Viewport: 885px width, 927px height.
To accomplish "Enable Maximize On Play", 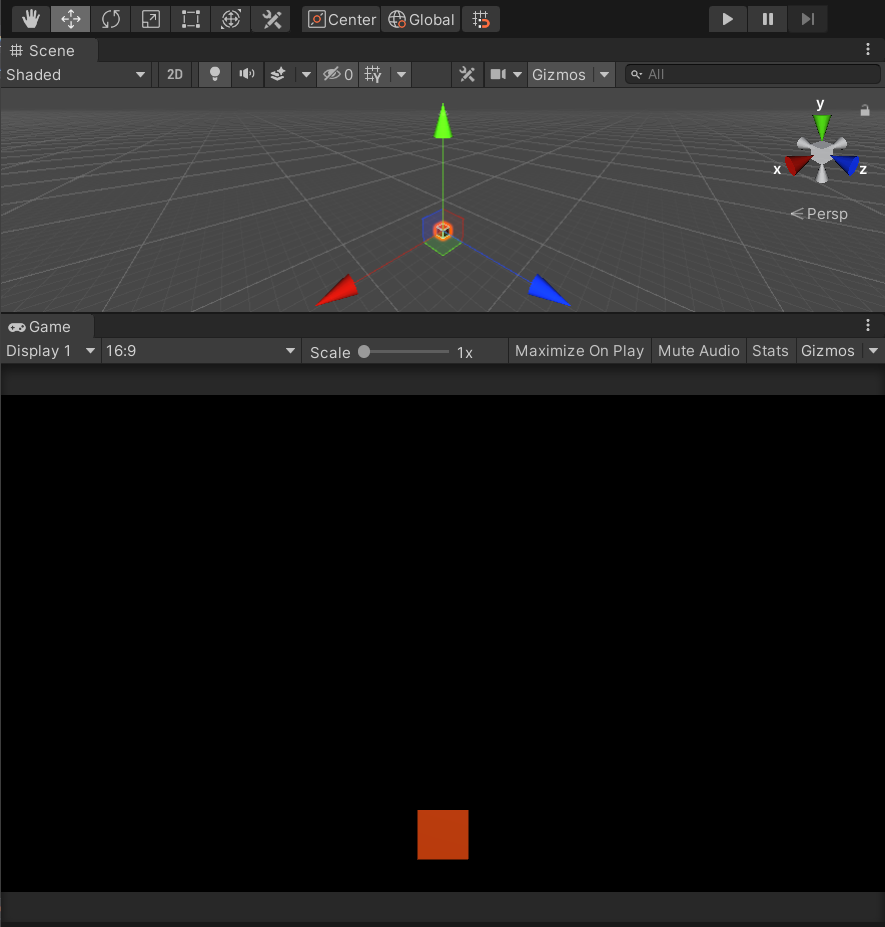I will (x=579, y=350).
